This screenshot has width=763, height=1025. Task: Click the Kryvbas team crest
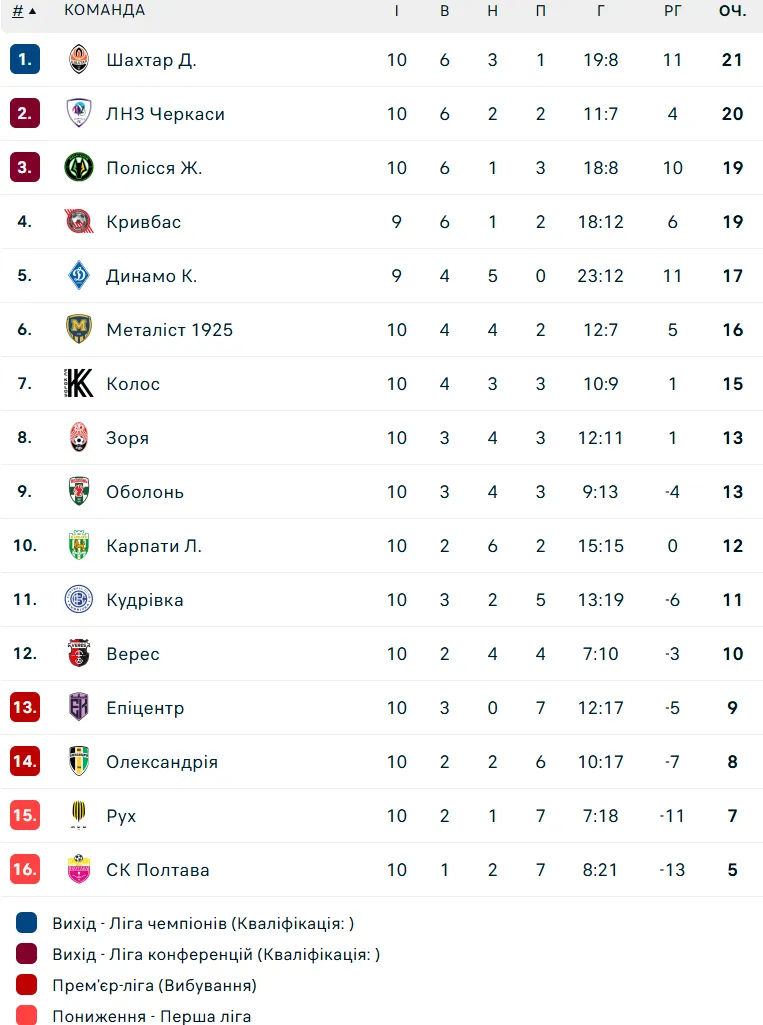click(79, 222)
